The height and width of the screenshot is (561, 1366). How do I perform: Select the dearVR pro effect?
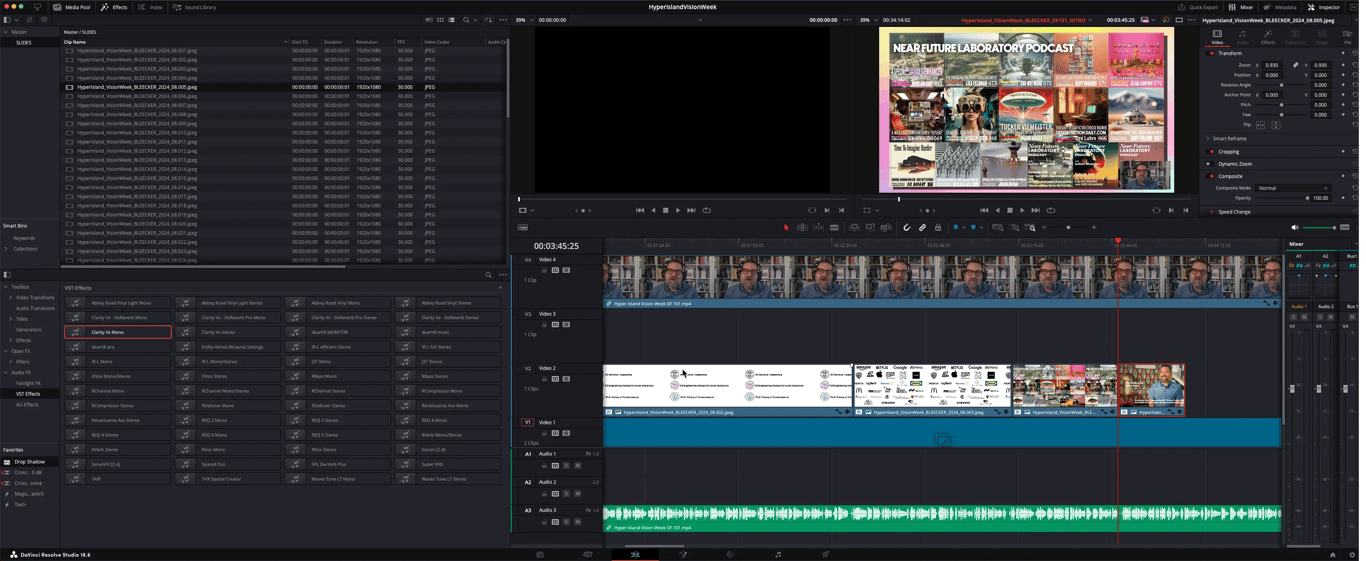click(117, 346)
